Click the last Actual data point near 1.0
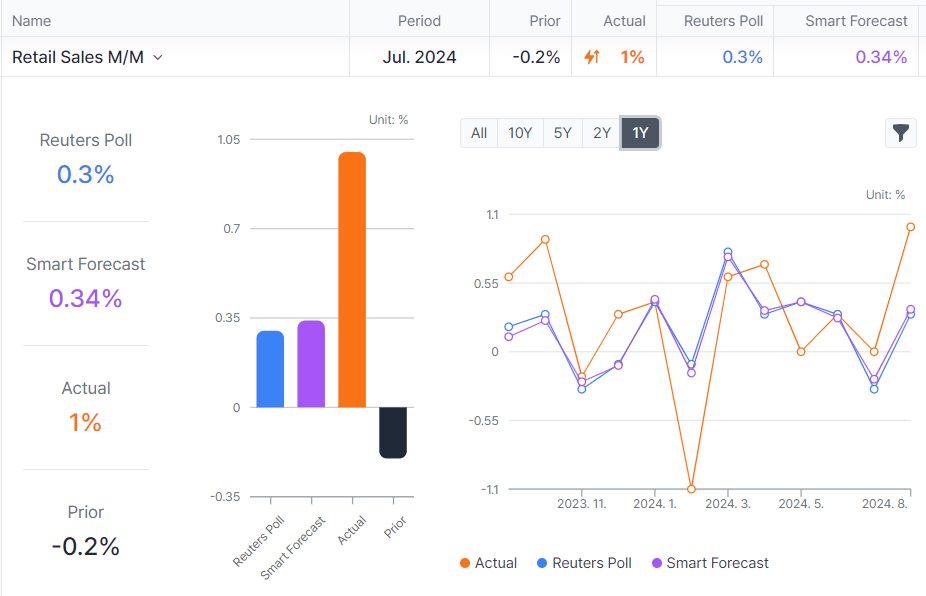This screenshot has width=926, height=596. point(911,227)
